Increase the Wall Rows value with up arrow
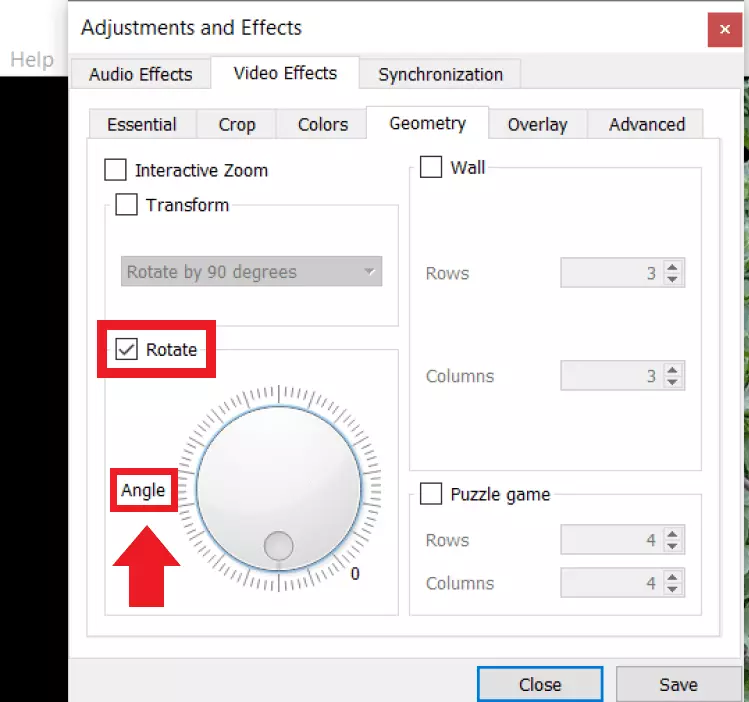The image size is (749, 702). click(673, 267)
